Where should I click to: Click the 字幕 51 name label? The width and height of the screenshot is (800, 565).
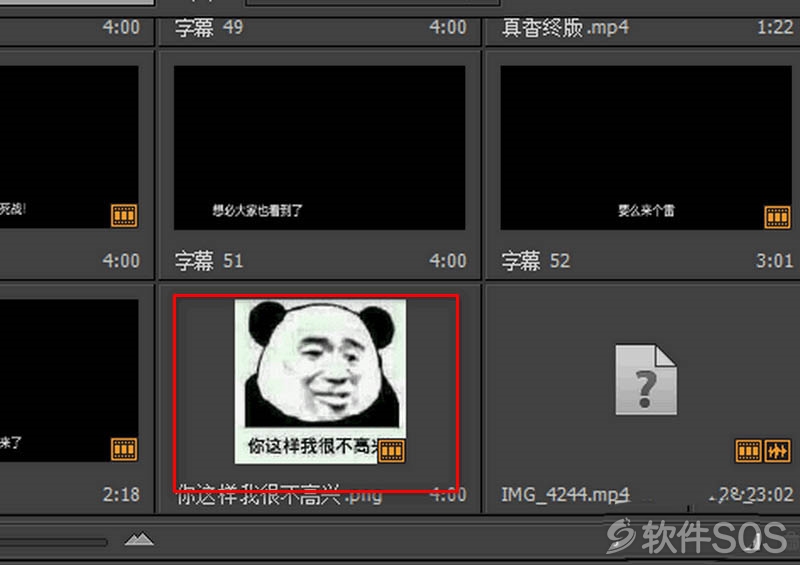pyautogui.click(x=209, y=261)
